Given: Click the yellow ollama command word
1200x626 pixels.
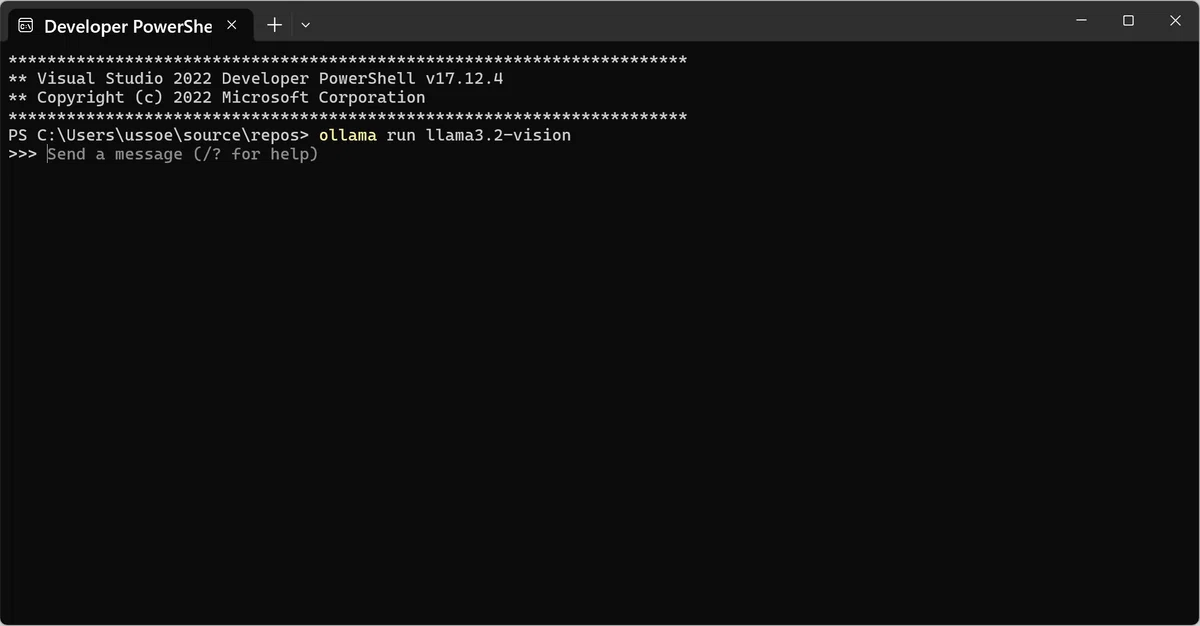Looking at the screenshot, I should tap(348, 135).
